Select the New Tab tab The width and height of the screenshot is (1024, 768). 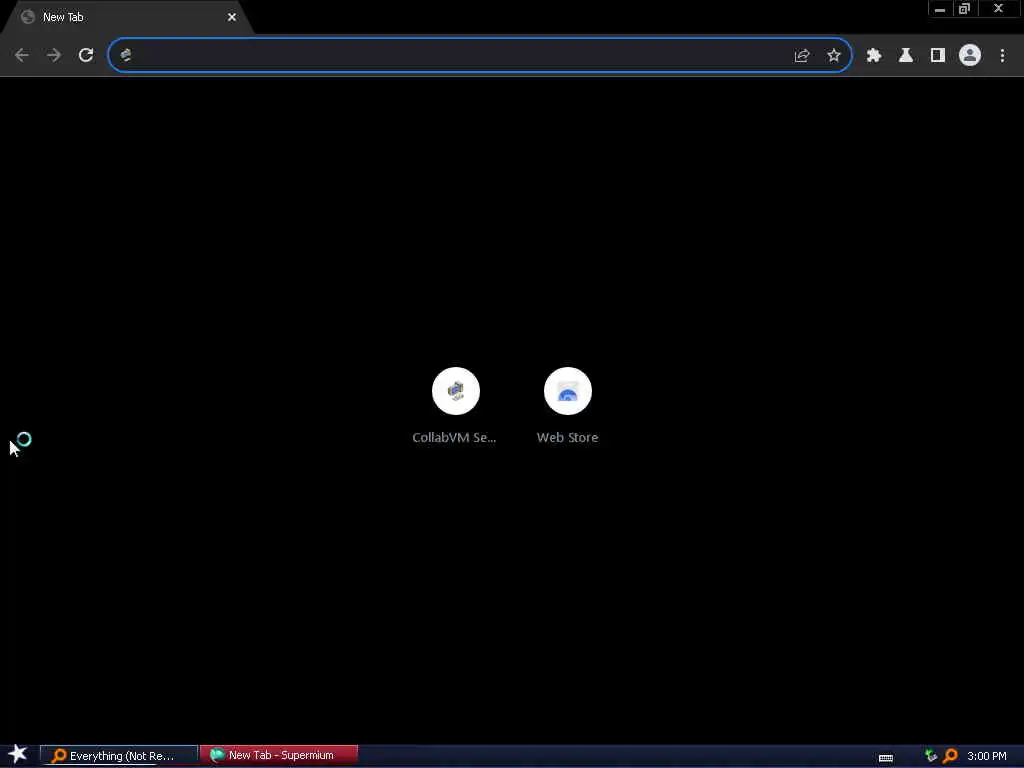click(127, 18)
